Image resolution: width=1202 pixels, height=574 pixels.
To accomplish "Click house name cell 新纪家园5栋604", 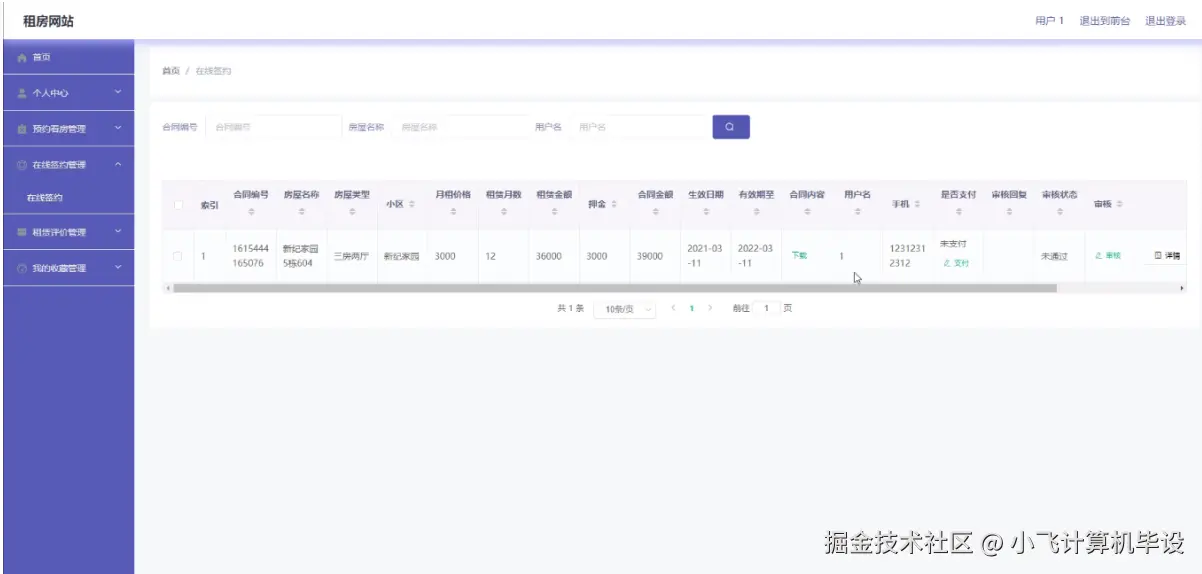I will click(300, 256).
